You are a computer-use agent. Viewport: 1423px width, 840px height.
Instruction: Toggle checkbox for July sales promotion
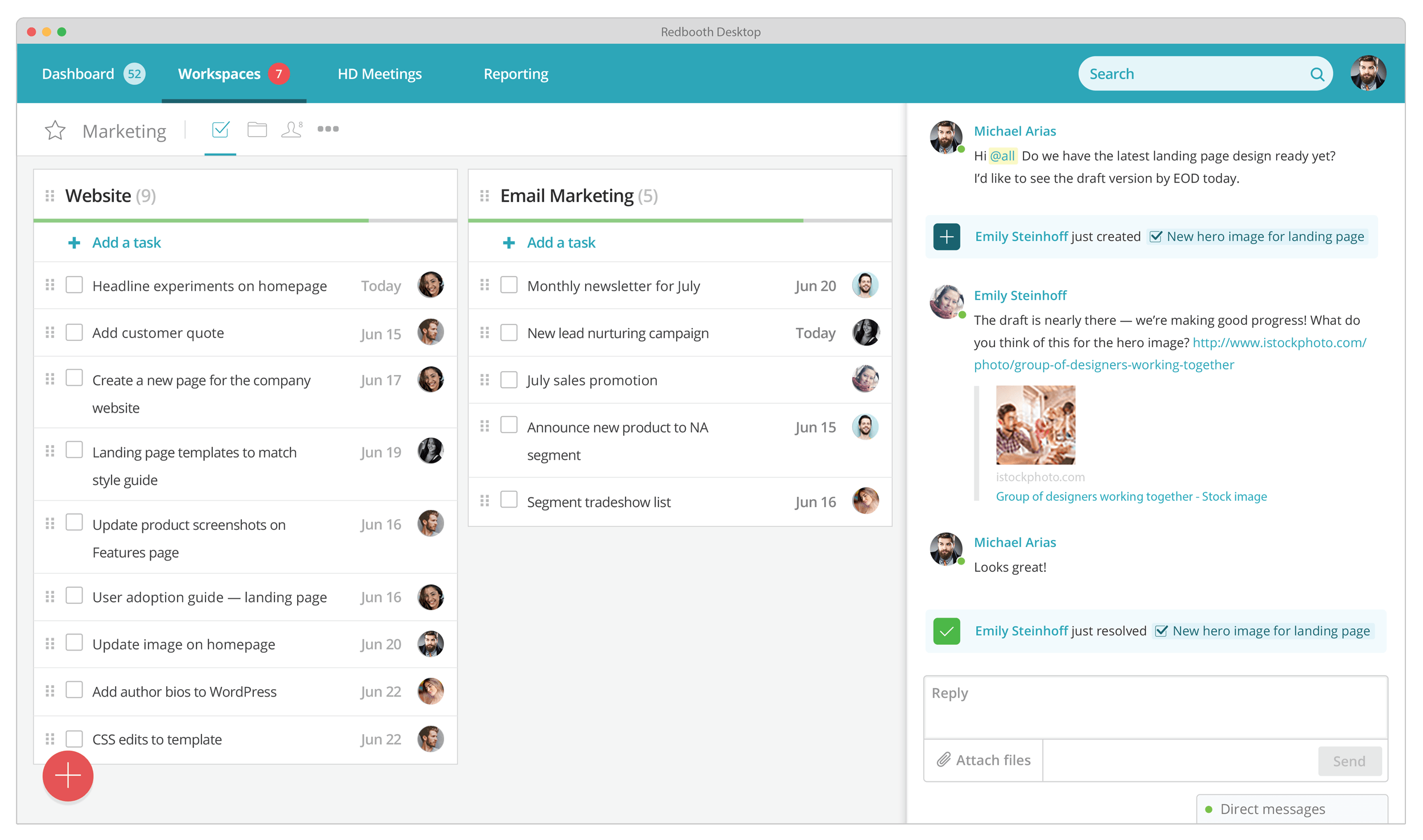pyautogui.click(x=509, y=380)
